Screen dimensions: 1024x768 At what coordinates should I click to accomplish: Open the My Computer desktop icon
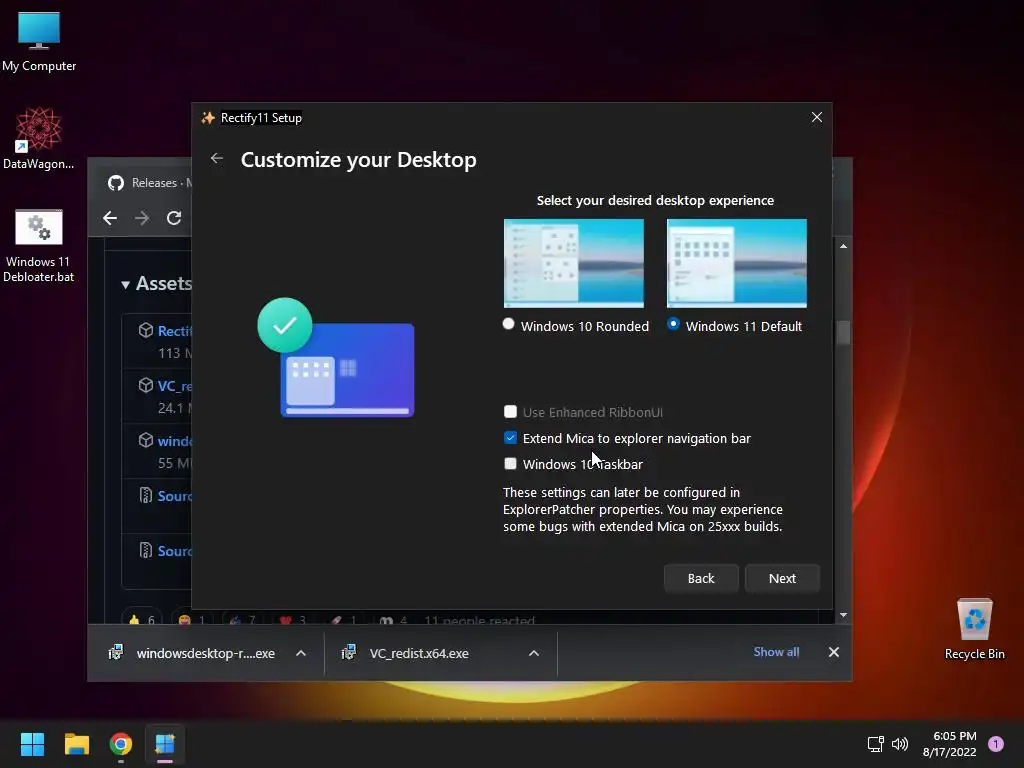pos(39,41)
